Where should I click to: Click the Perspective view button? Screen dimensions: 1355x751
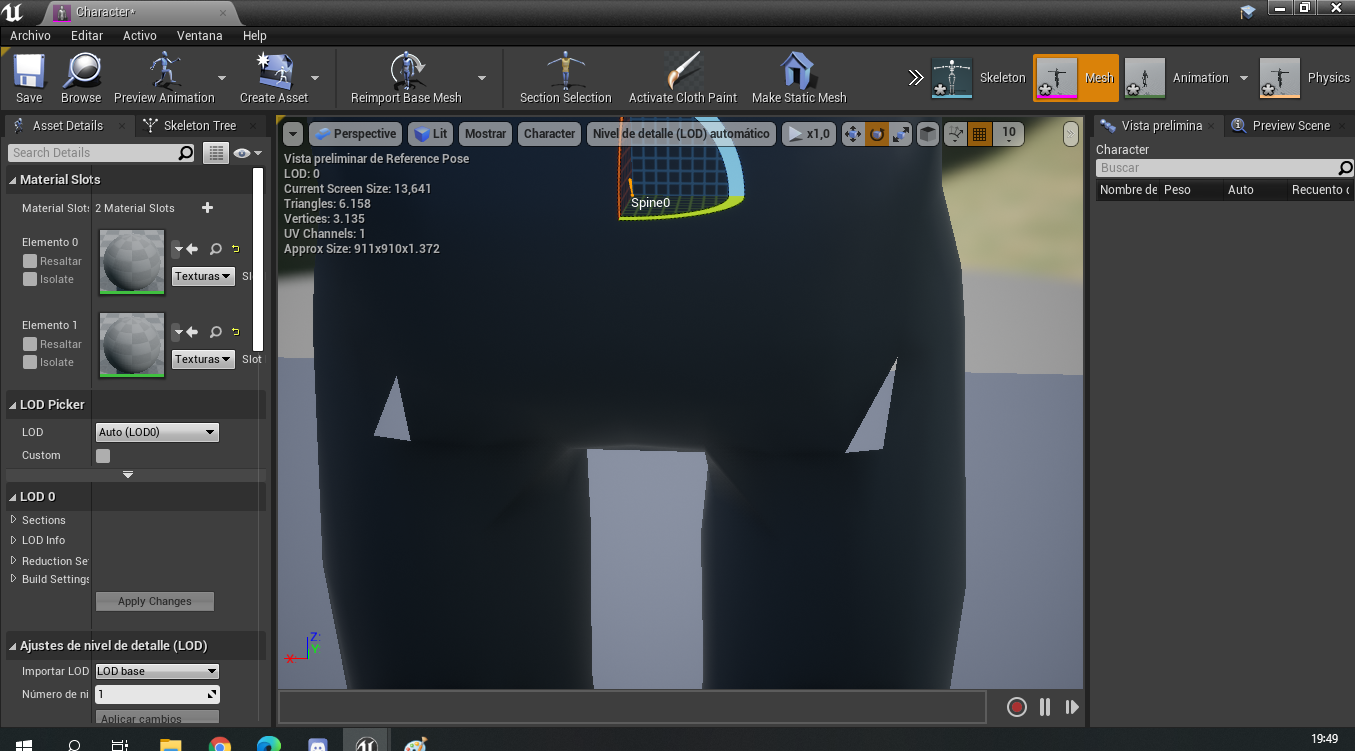click(x=355, y=134)
